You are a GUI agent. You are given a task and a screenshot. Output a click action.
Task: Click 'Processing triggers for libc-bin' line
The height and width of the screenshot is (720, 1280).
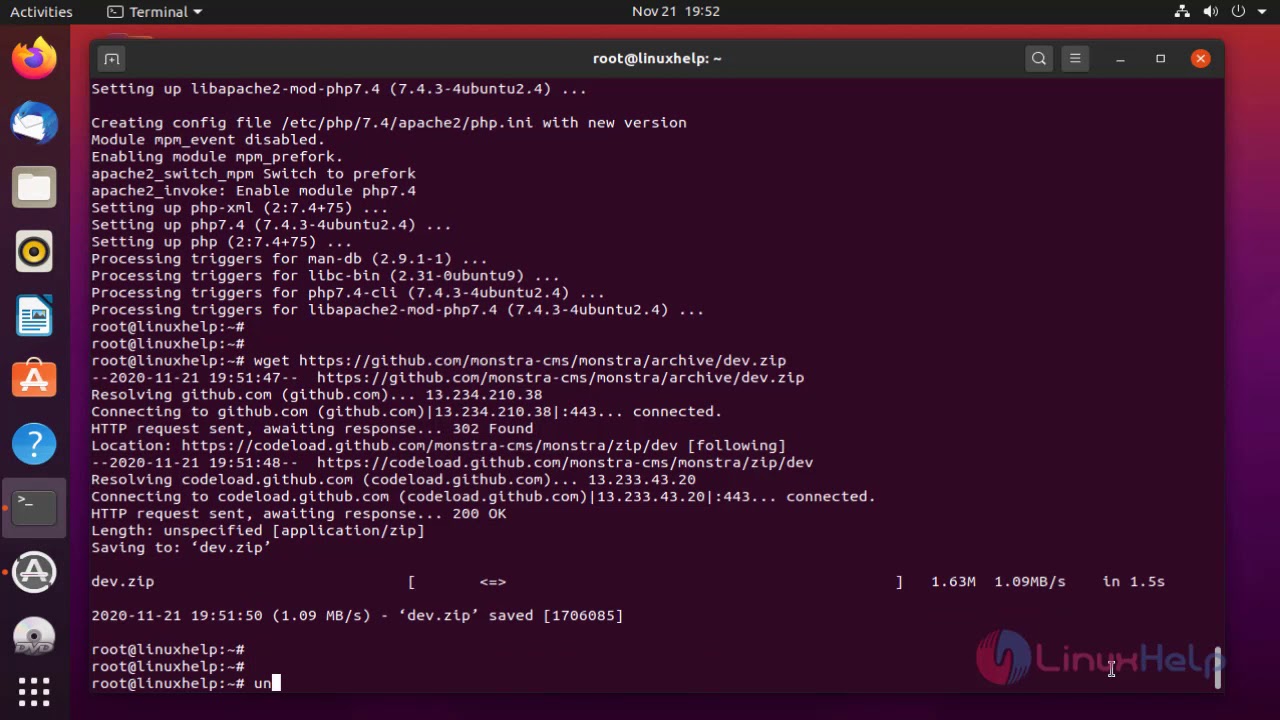click(x=325, y=276)
